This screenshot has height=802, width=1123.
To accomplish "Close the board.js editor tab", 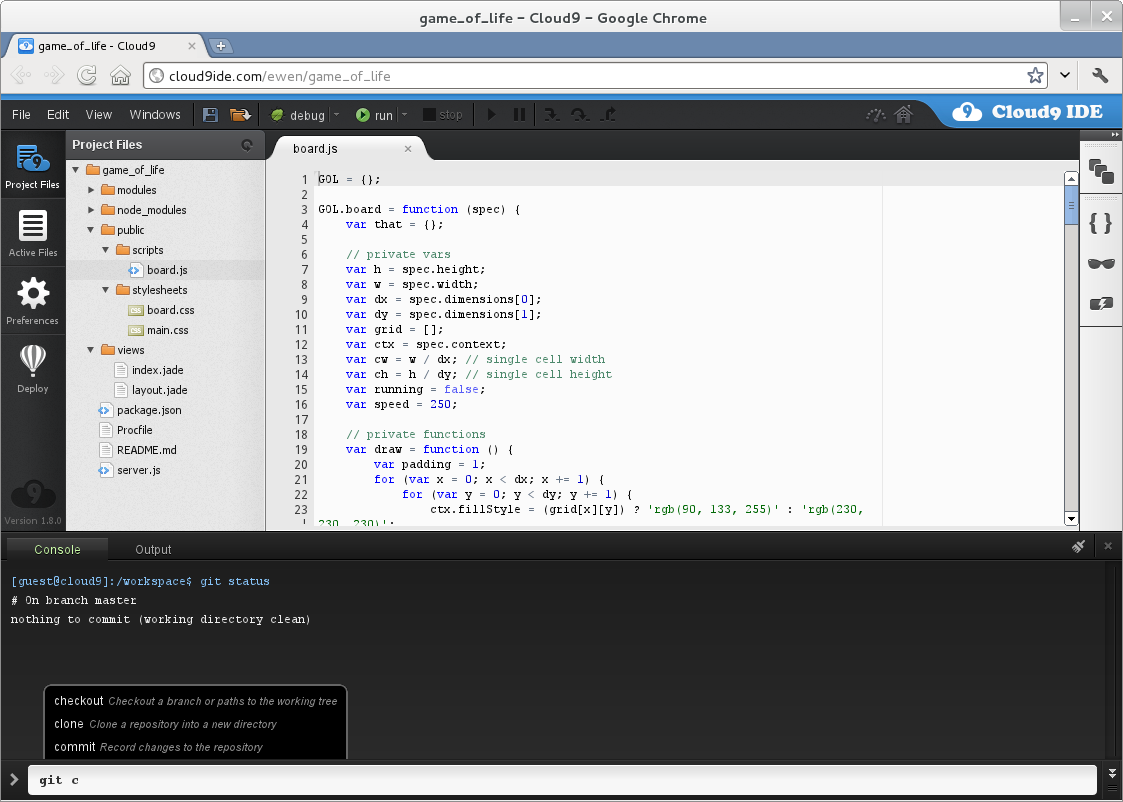I will pyautogui.click(x=408, y=149).
